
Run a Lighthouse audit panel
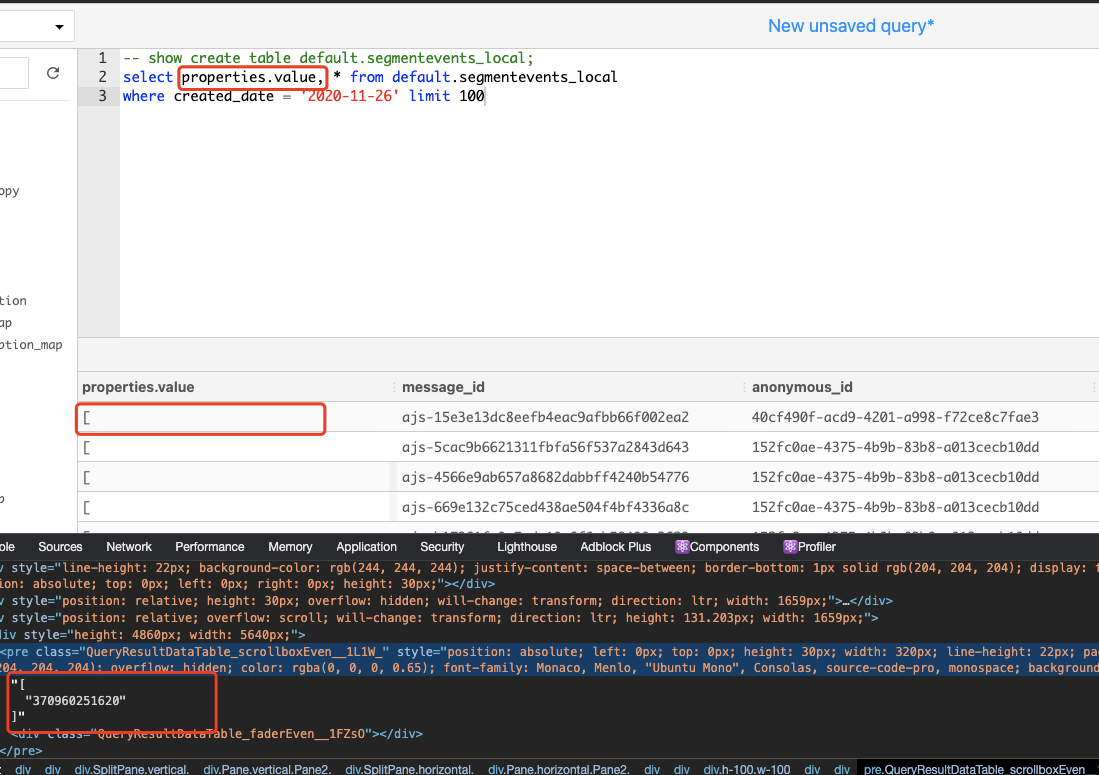(x=527, y=547)
